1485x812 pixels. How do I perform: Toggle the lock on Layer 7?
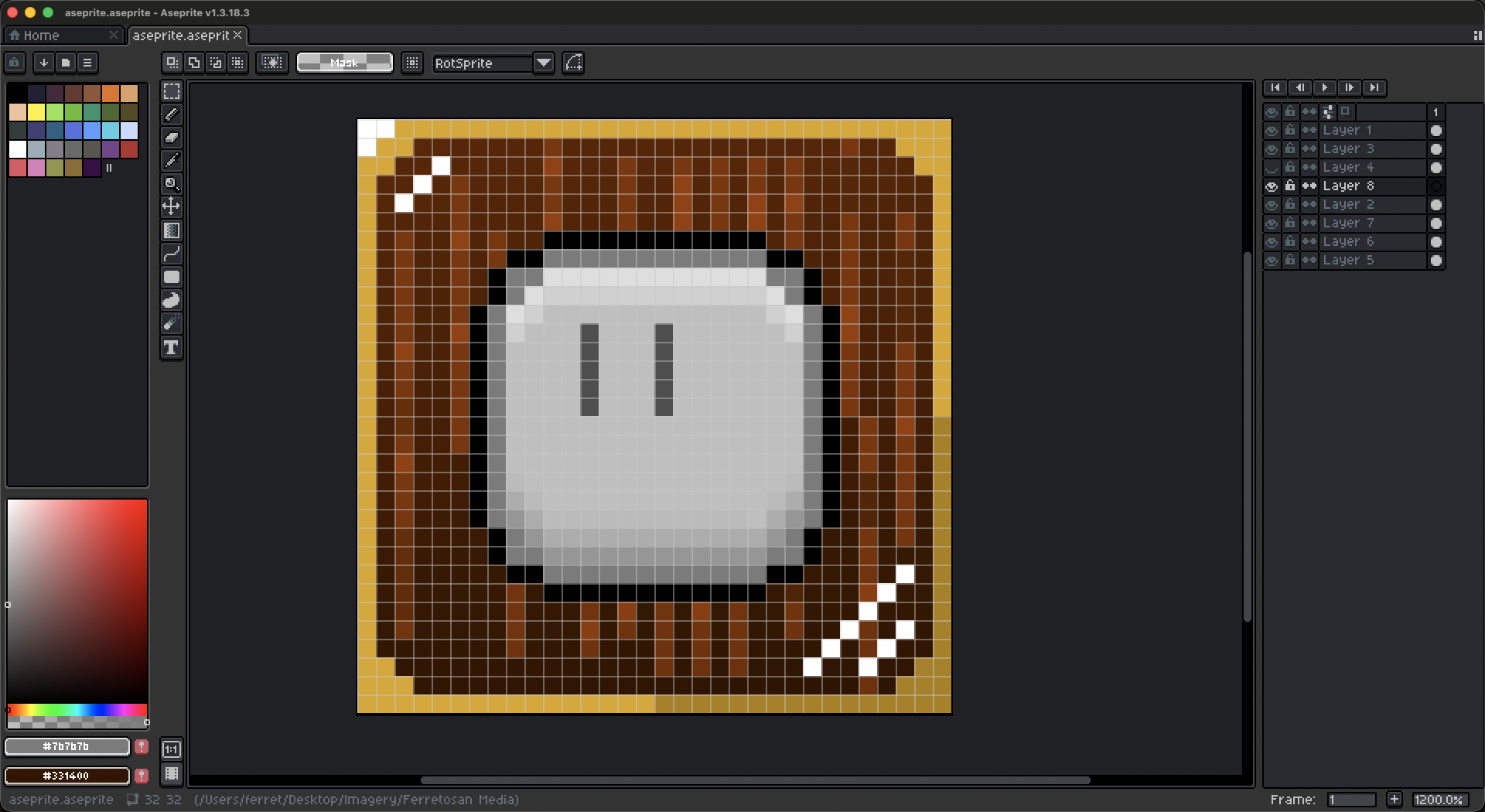1290,223
